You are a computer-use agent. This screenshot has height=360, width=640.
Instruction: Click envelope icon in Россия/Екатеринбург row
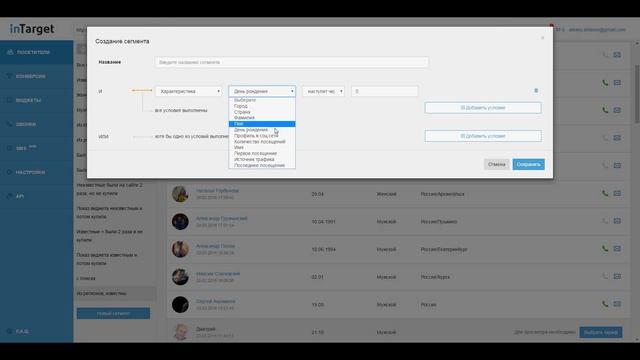click(617, 249)
